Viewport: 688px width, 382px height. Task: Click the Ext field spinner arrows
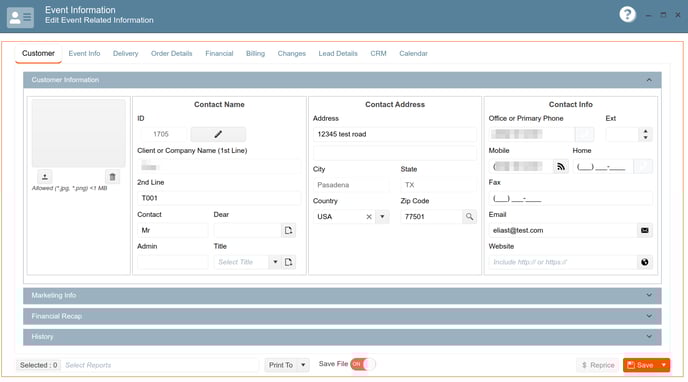pos(645,134)
